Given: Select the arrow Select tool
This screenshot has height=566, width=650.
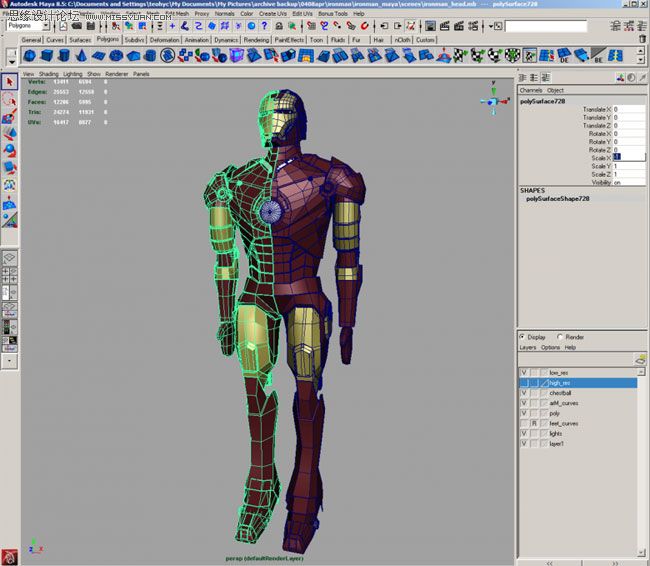Looking at the screenshot, I should 10,82.
